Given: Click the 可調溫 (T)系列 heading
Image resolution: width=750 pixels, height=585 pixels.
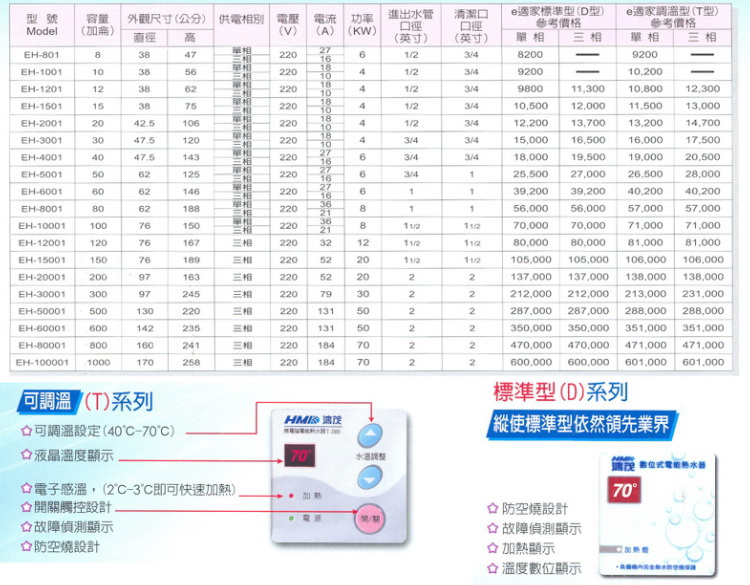Looking at the screenshot, I should click(86, 402).
